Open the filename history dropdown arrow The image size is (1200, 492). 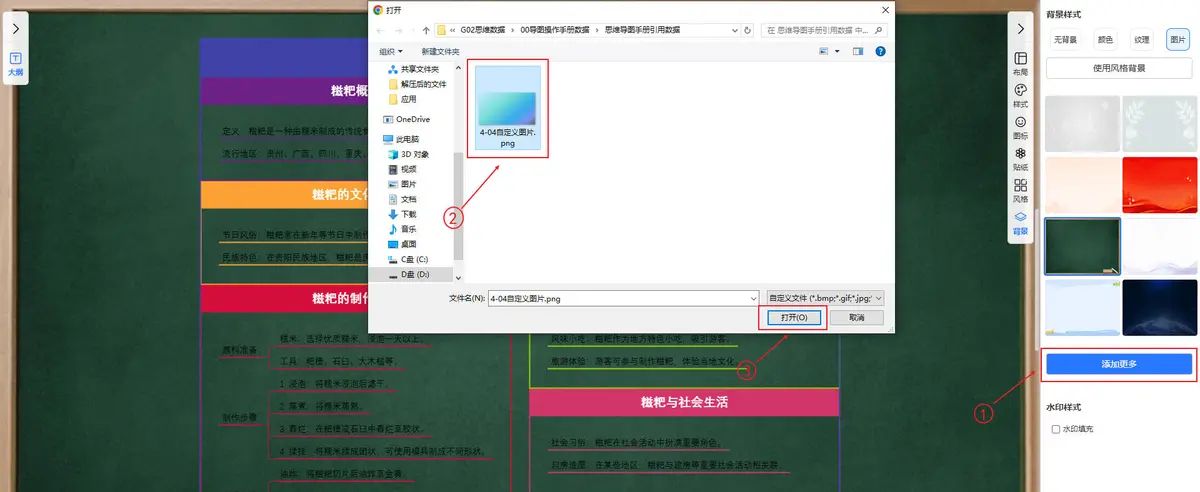(752, 298)
